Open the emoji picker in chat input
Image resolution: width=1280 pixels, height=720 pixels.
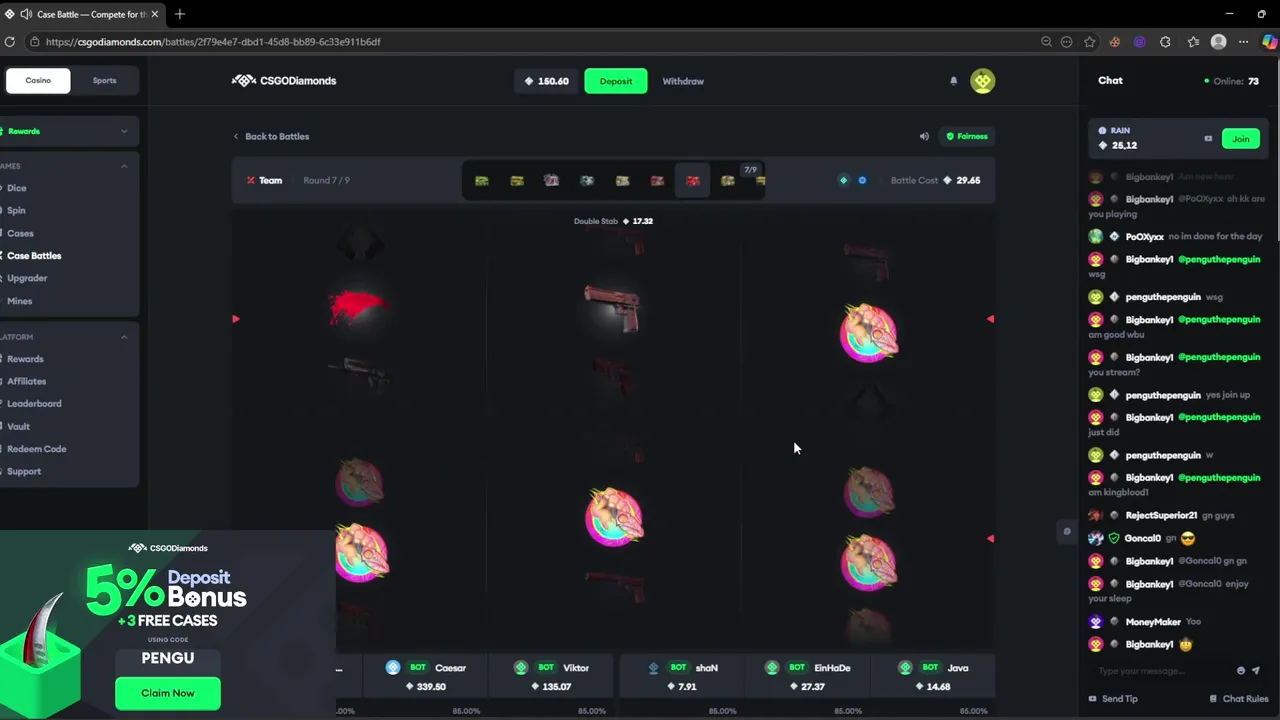coord(1241,671)
